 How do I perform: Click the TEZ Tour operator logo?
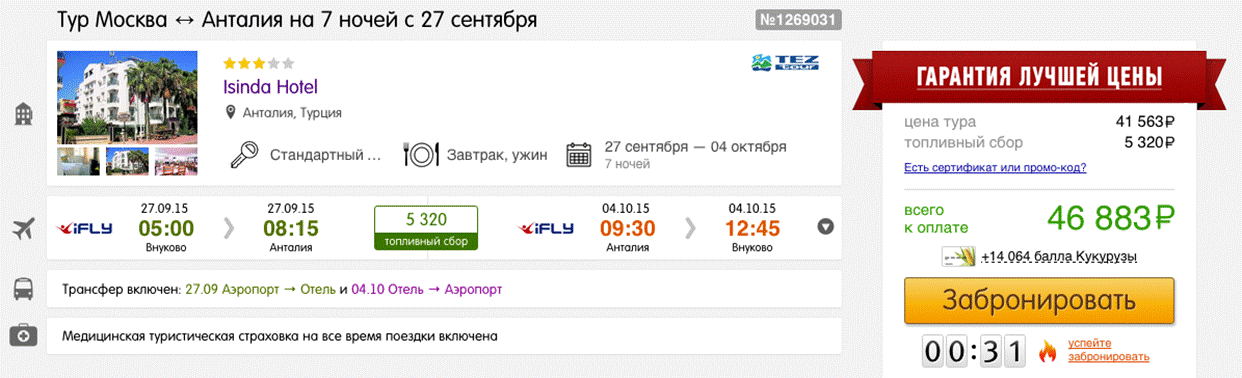pos(785,63)
